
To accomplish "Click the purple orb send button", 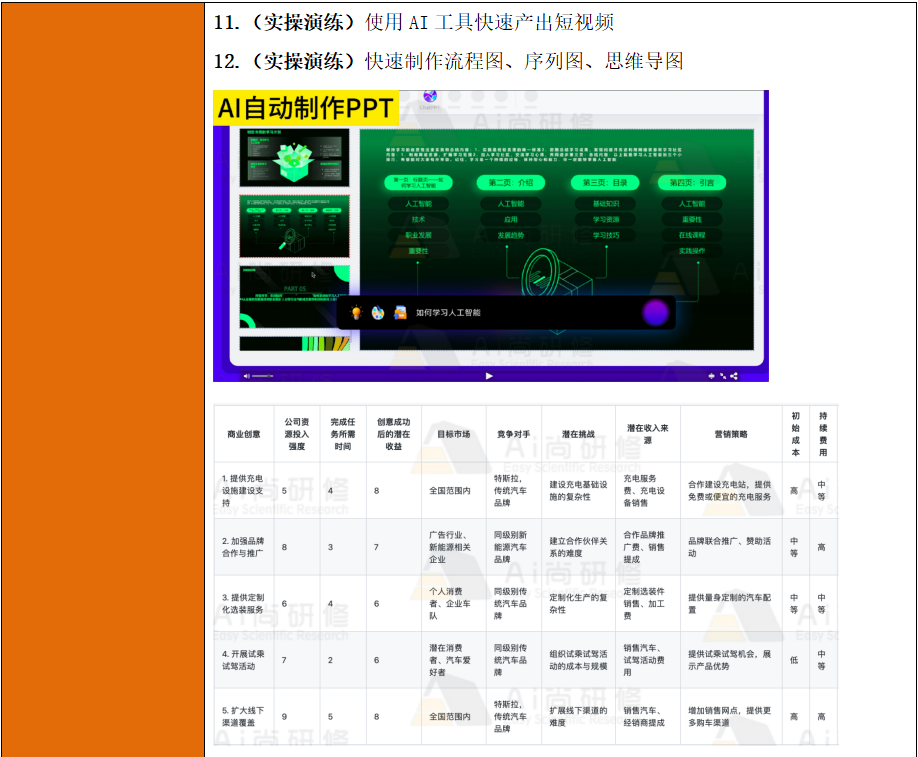I will 656,313.
